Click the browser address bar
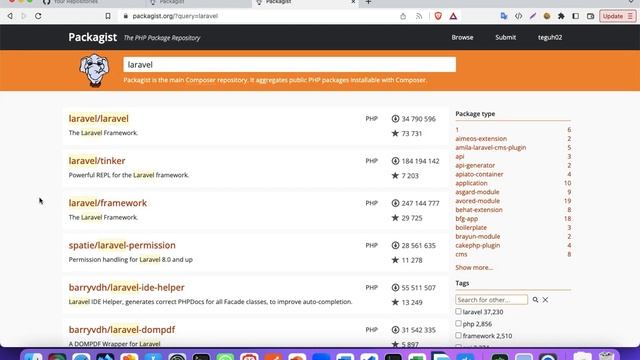The width and height of the screenshot is (640, 360). (261, 16)
